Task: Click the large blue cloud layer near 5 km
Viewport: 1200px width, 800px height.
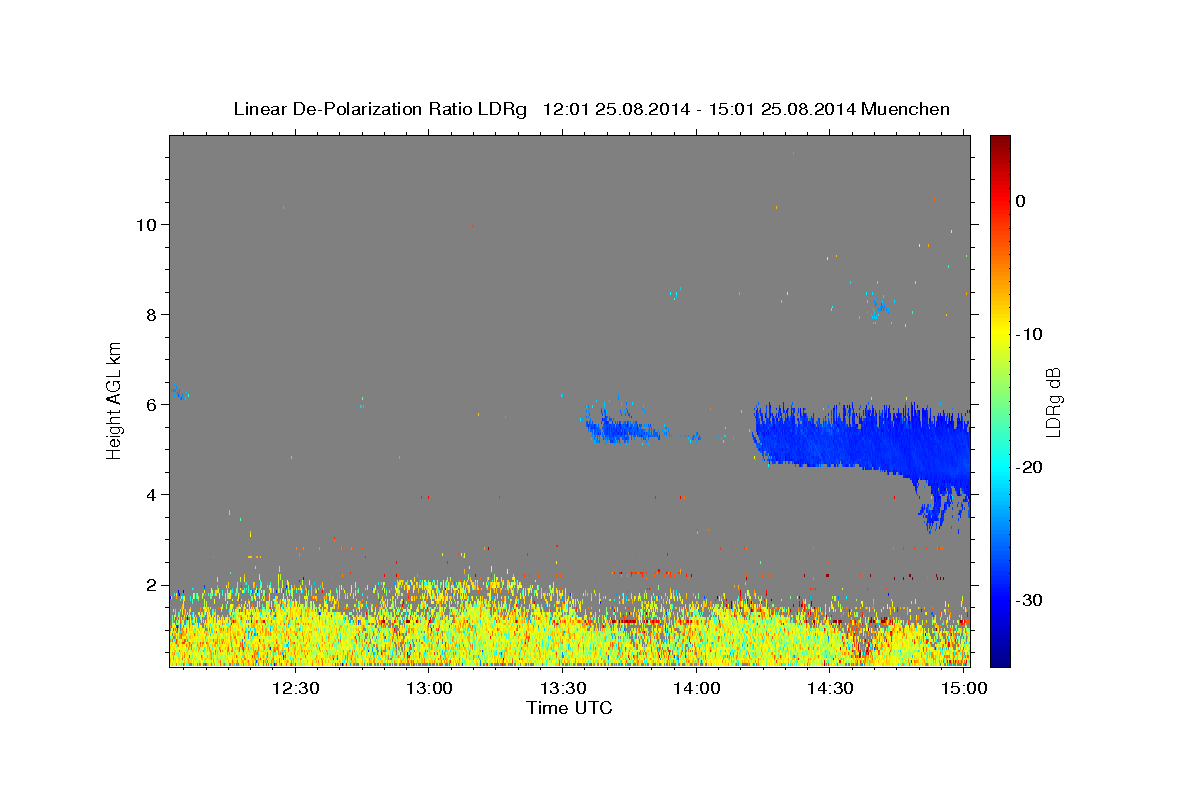Action: pos(860,440)
